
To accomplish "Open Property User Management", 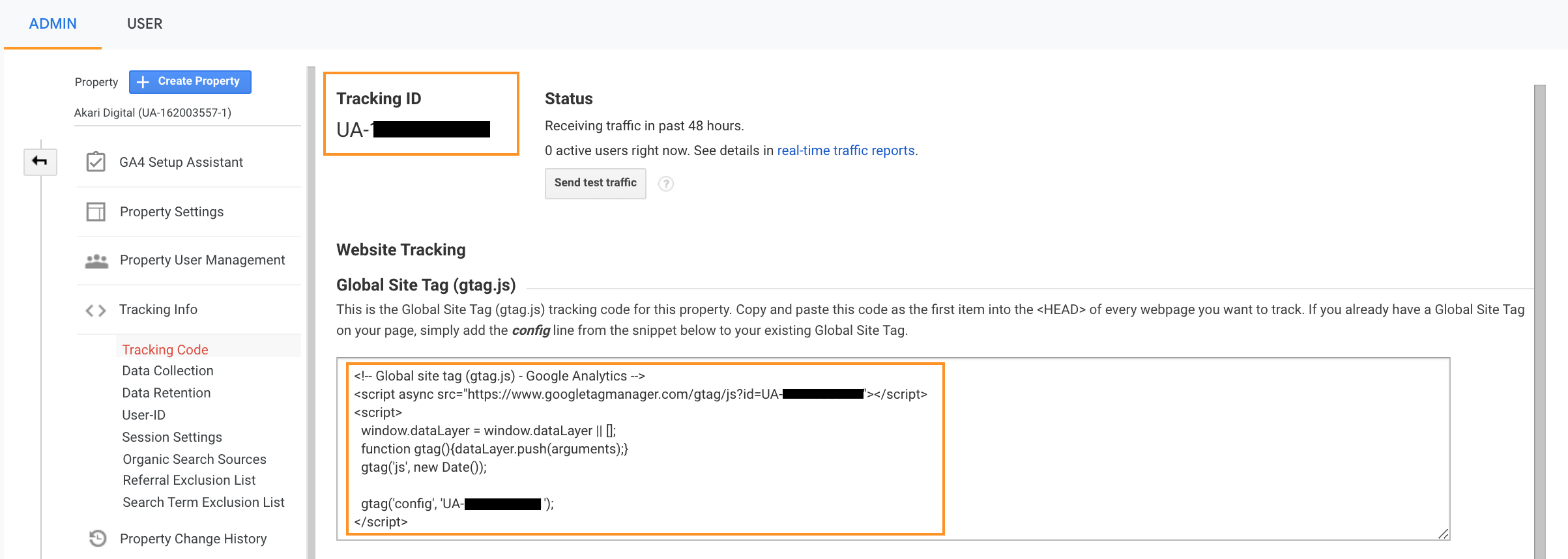I will click(x=203, y=260).
